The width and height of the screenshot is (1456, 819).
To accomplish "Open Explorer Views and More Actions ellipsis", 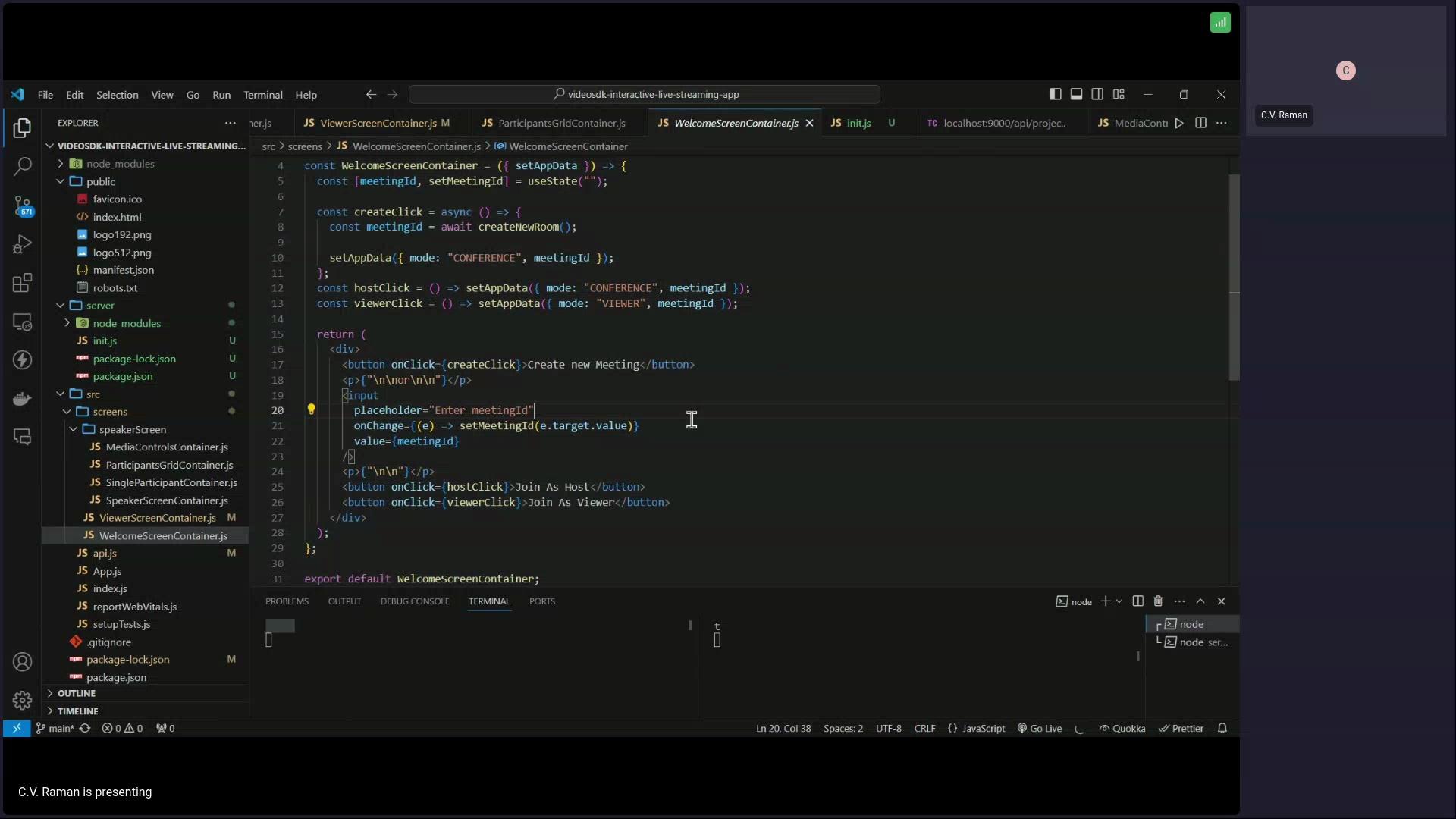I will 230,123.
